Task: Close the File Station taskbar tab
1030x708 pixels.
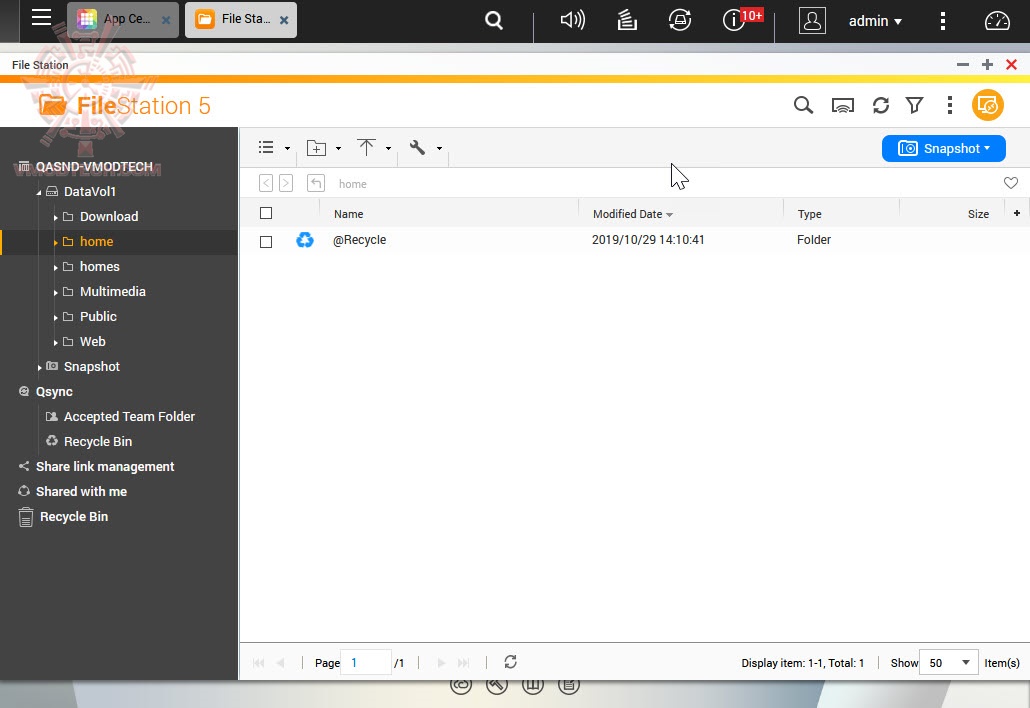Action: [x=284, y=20]
